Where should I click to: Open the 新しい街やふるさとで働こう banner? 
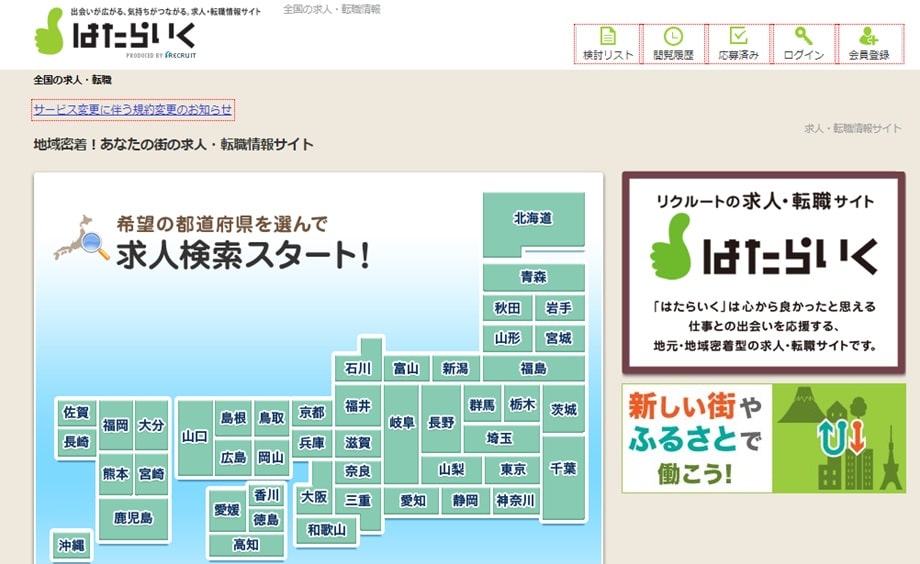[x=763, y=438]
